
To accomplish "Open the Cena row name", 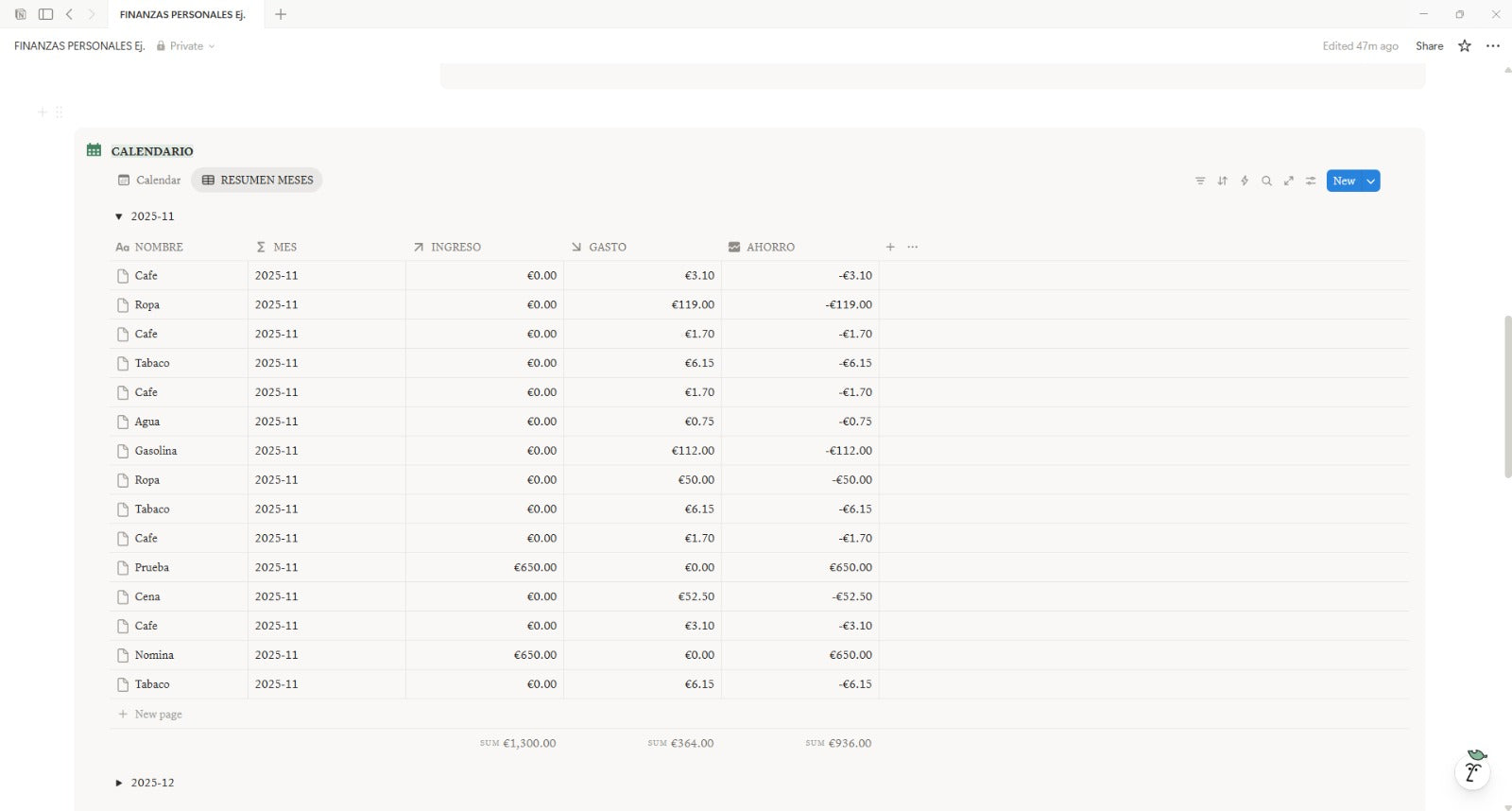I will coord(147,596).
